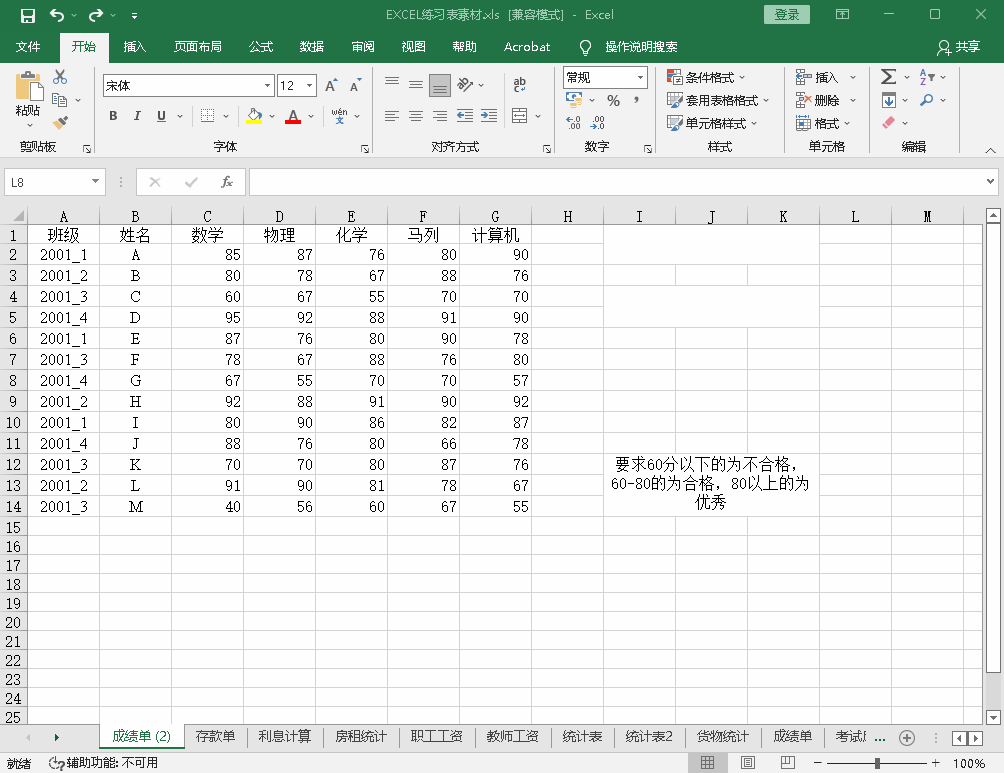The width and height of the screenshot is (1004, 773).
Task: Click the wén phonetic guide icon
Action: pyautogui.click(x=339, y=115)
